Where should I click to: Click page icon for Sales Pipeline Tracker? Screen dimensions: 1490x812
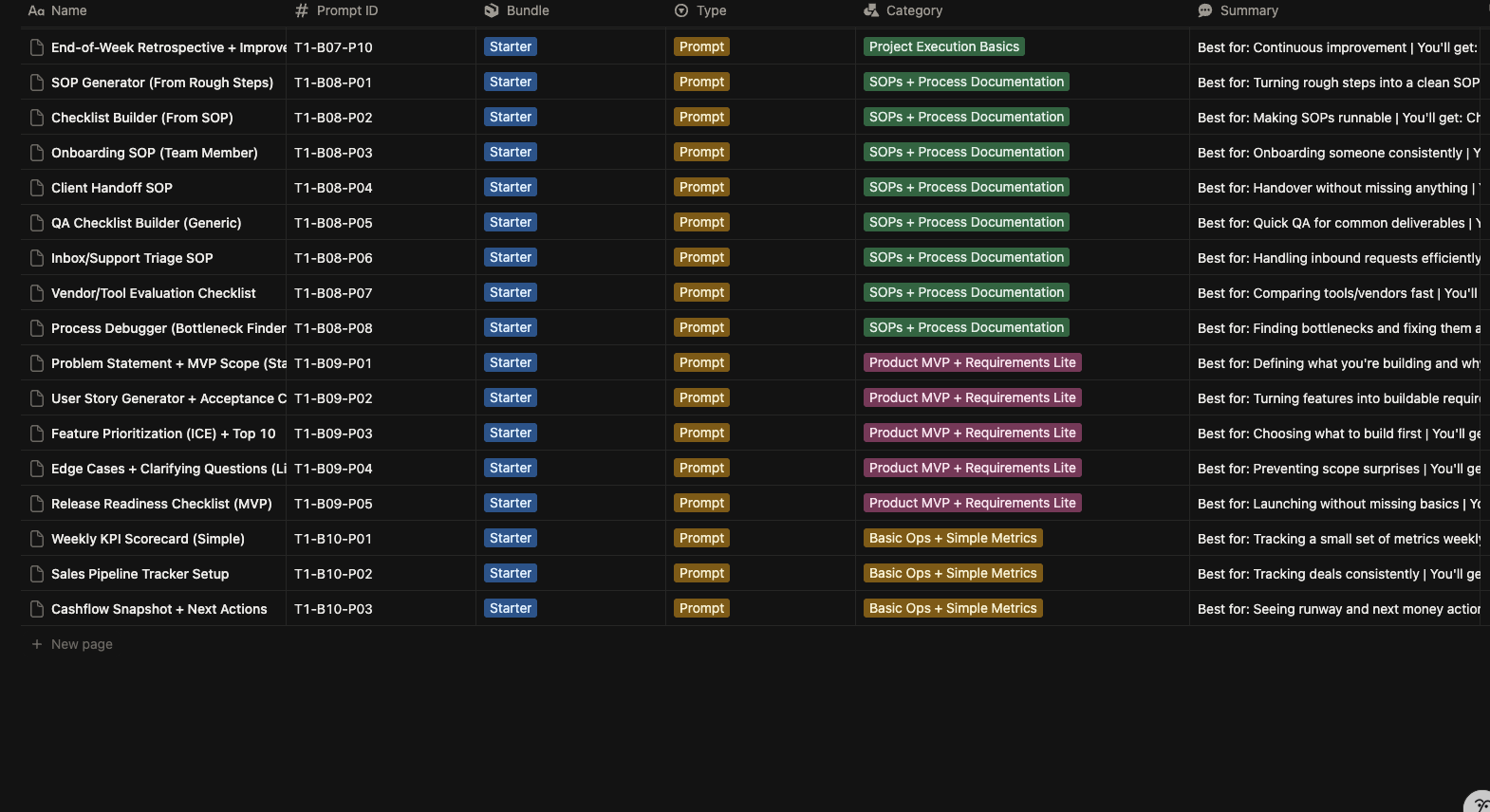click(37, 574)
